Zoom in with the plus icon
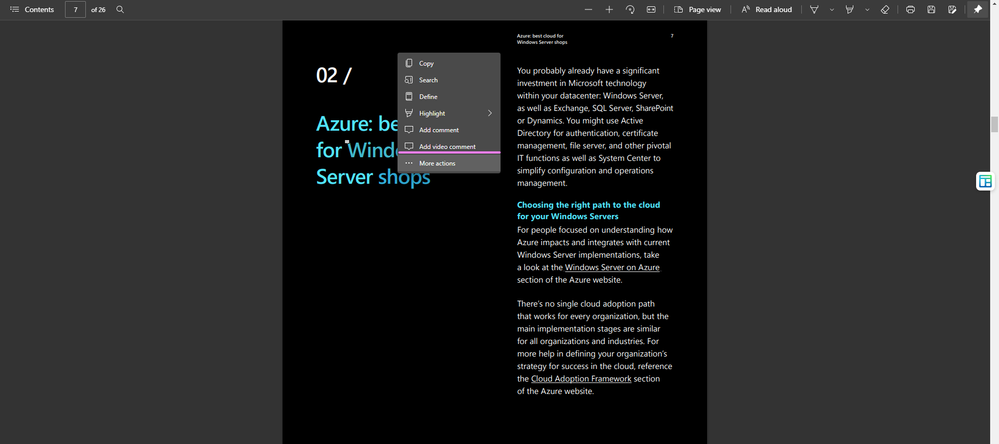This screenshot has width=999, height=444. coord(609,10)
